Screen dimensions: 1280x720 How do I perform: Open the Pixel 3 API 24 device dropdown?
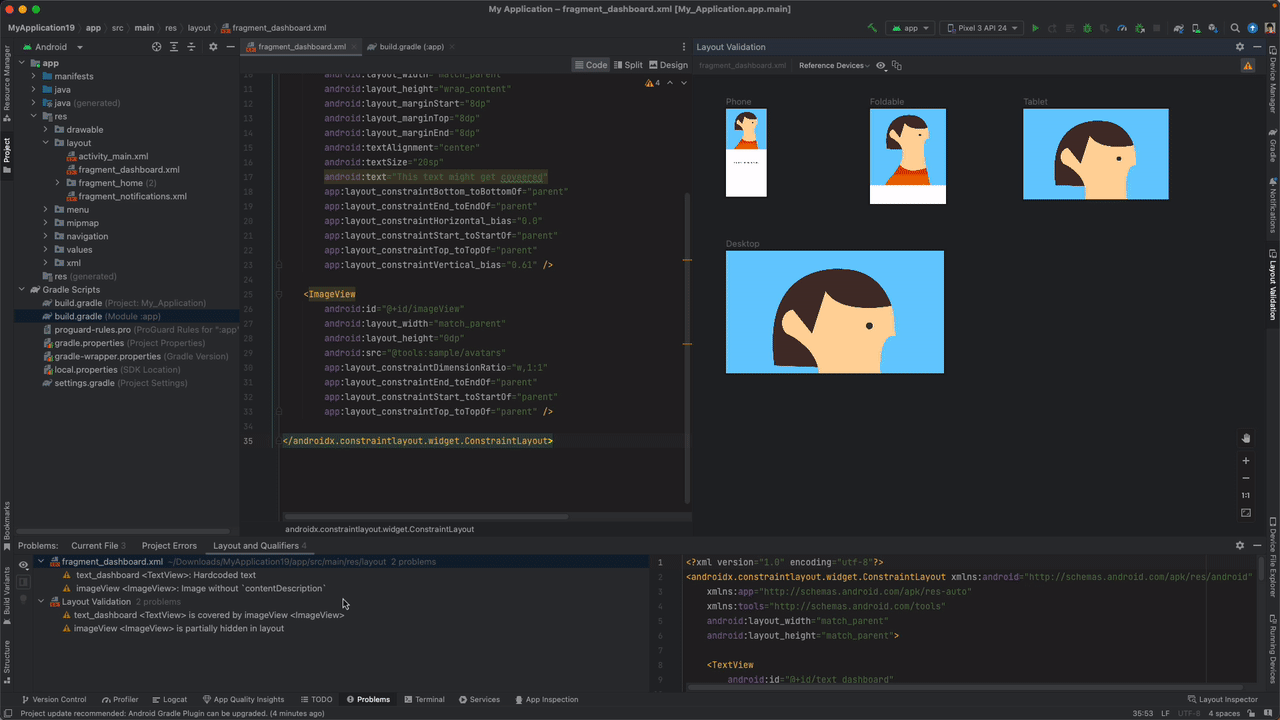981,28
